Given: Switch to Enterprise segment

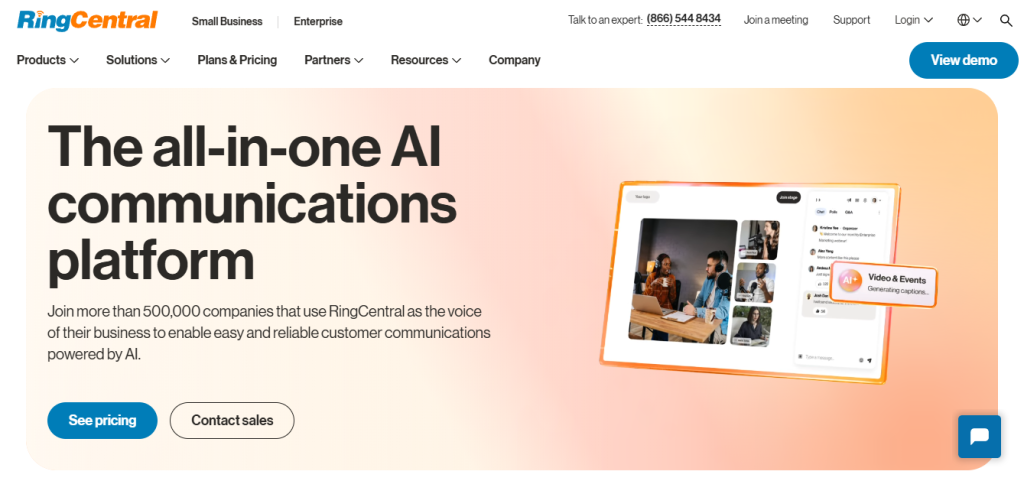Looking at the screenshot, I should click(x=318, y=22).
